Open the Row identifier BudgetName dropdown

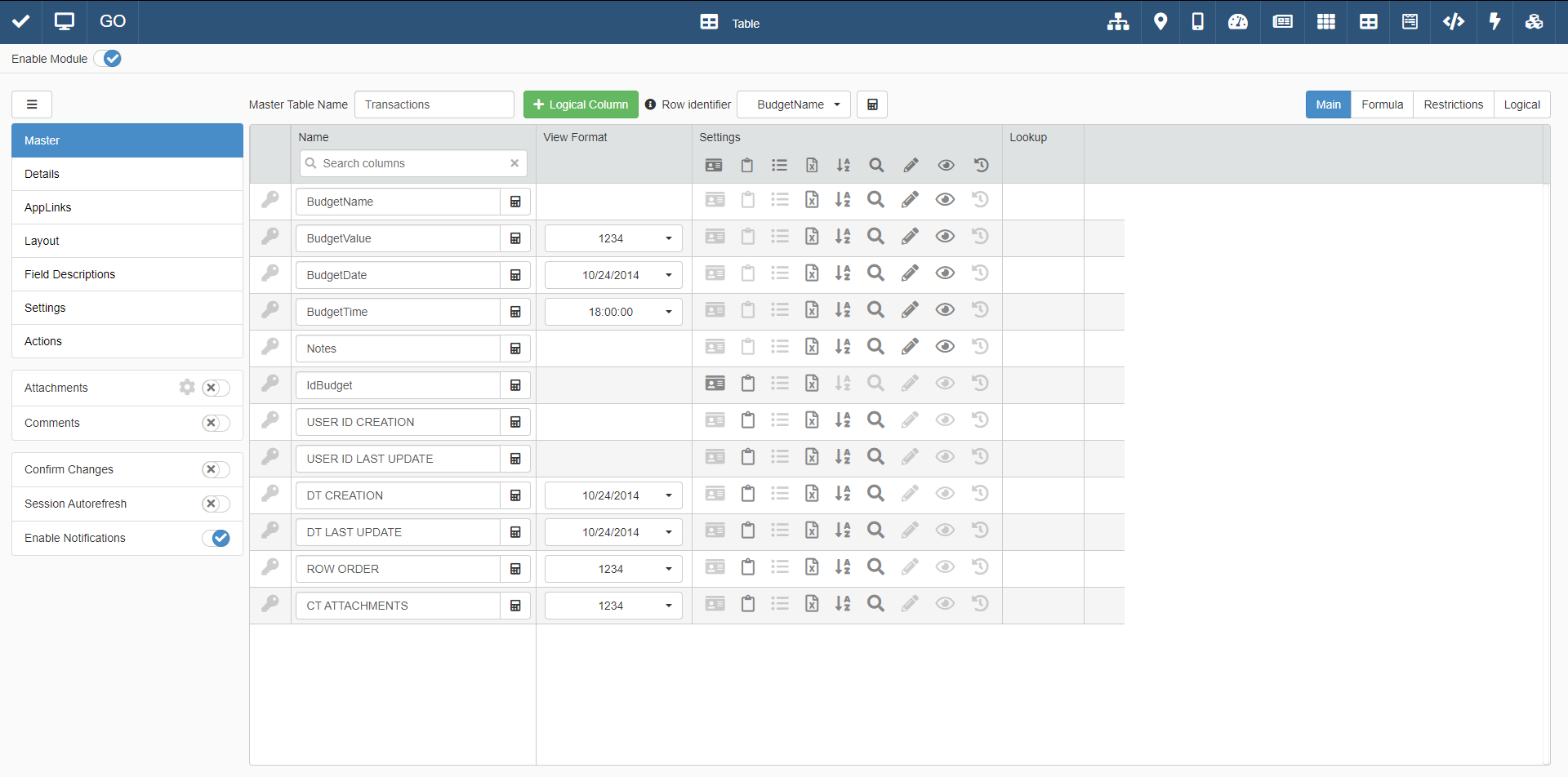tap(794, 104)
